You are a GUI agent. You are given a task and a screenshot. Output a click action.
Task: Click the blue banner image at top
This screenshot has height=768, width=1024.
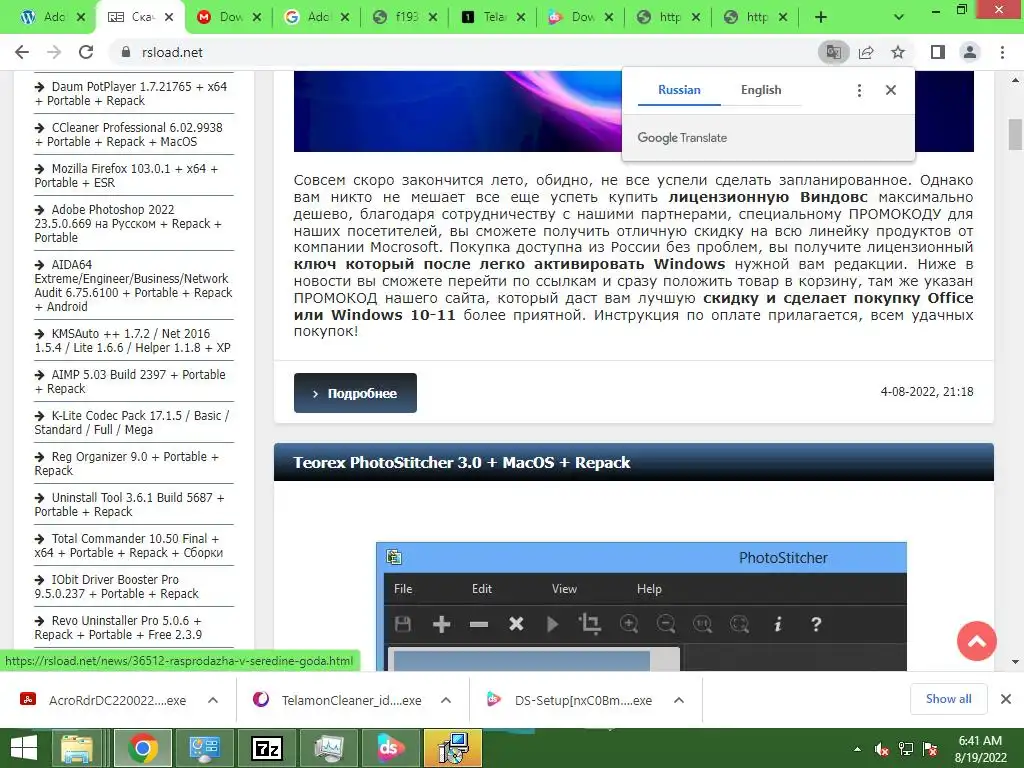click(457, 111)
